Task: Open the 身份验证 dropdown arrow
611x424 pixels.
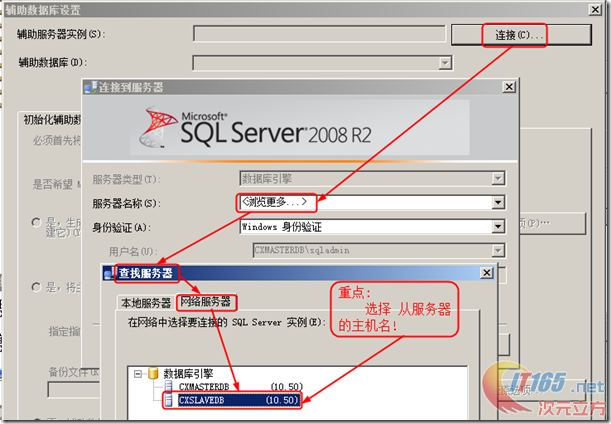Action: pyautogui.click(x=498, y=226)
